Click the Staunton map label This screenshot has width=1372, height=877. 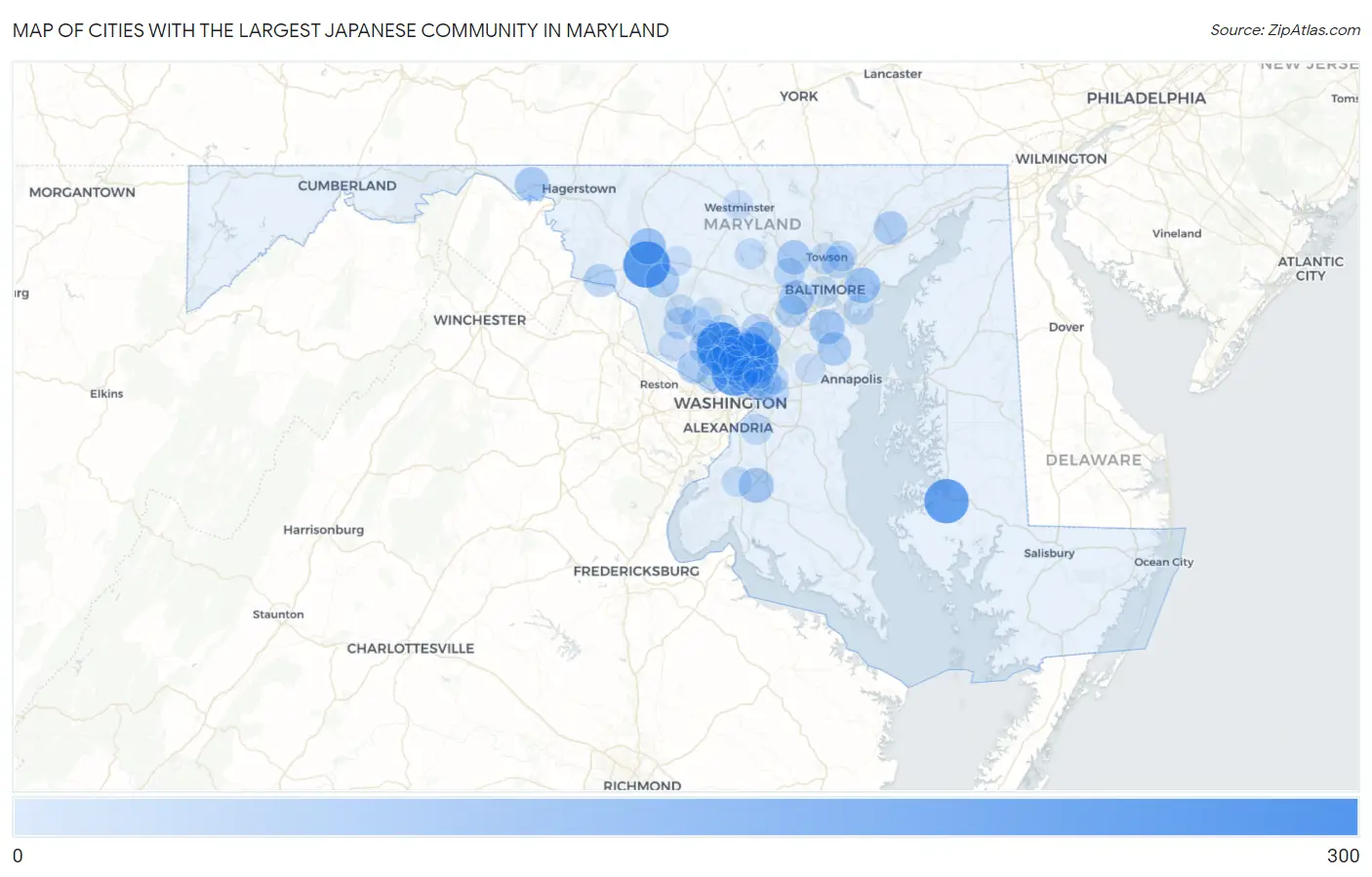click(x=278, y=615)
